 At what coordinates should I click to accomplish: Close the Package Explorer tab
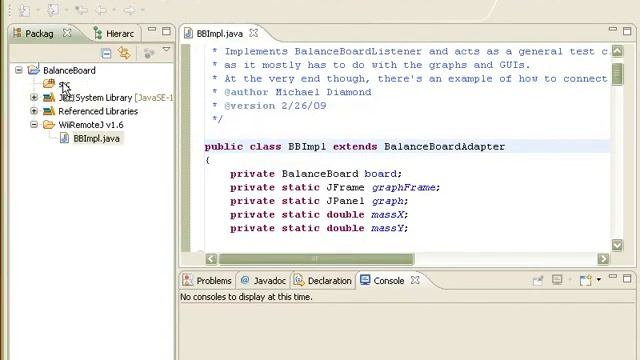tap(67, 33)
